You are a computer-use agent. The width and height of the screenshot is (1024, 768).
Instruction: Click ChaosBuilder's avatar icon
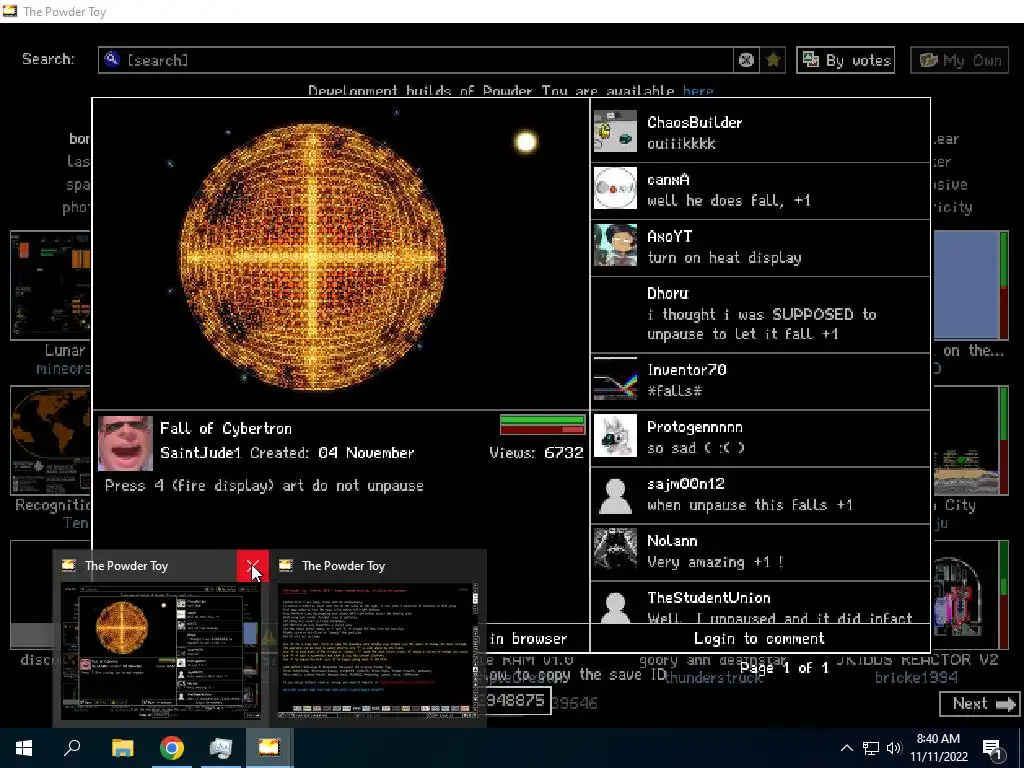(615, 132)
